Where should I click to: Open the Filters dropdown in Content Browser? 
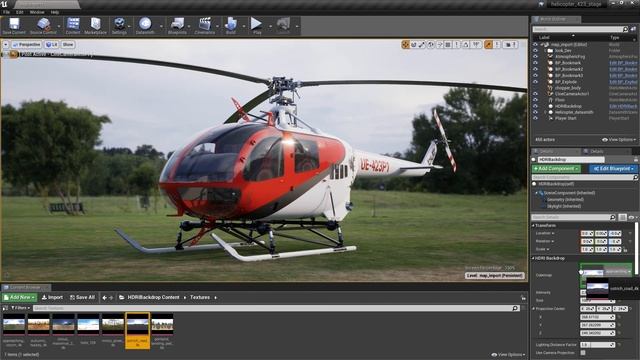(x=21, y=308)
